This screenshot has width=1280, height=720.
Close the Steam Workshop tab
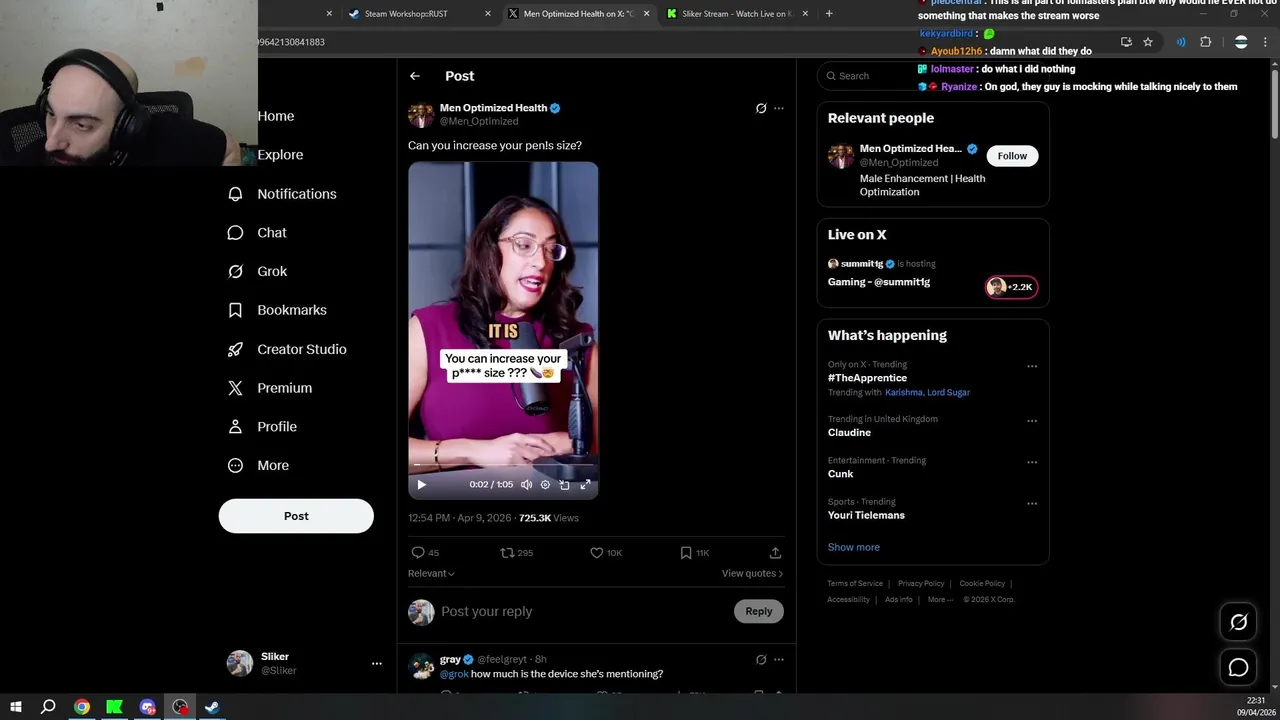(488, 14)
